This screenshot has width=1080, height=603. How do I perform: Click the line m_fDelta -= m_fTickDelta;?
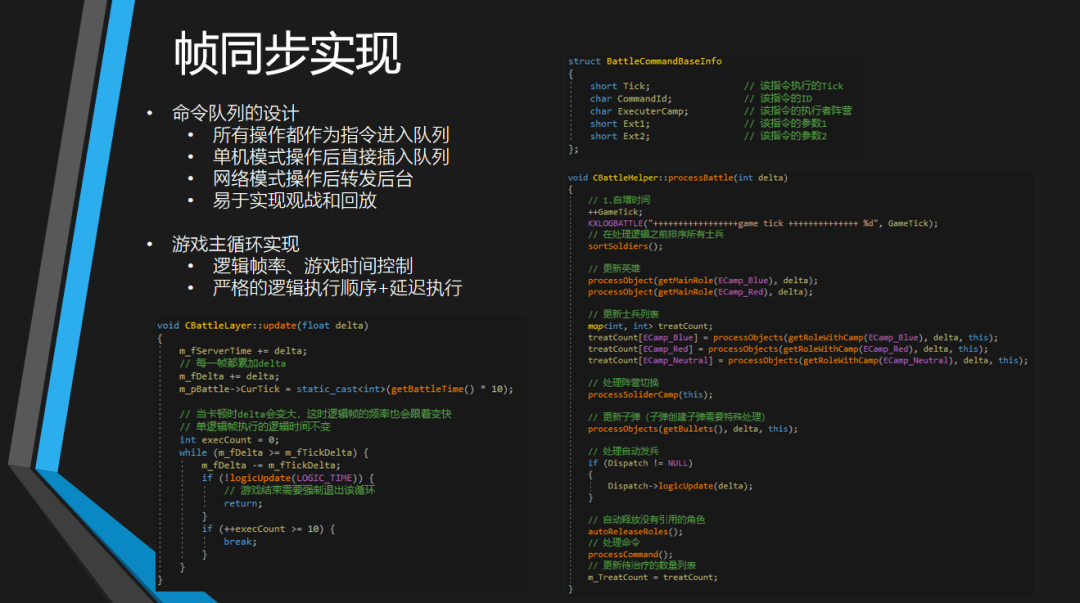coord(271,465)
